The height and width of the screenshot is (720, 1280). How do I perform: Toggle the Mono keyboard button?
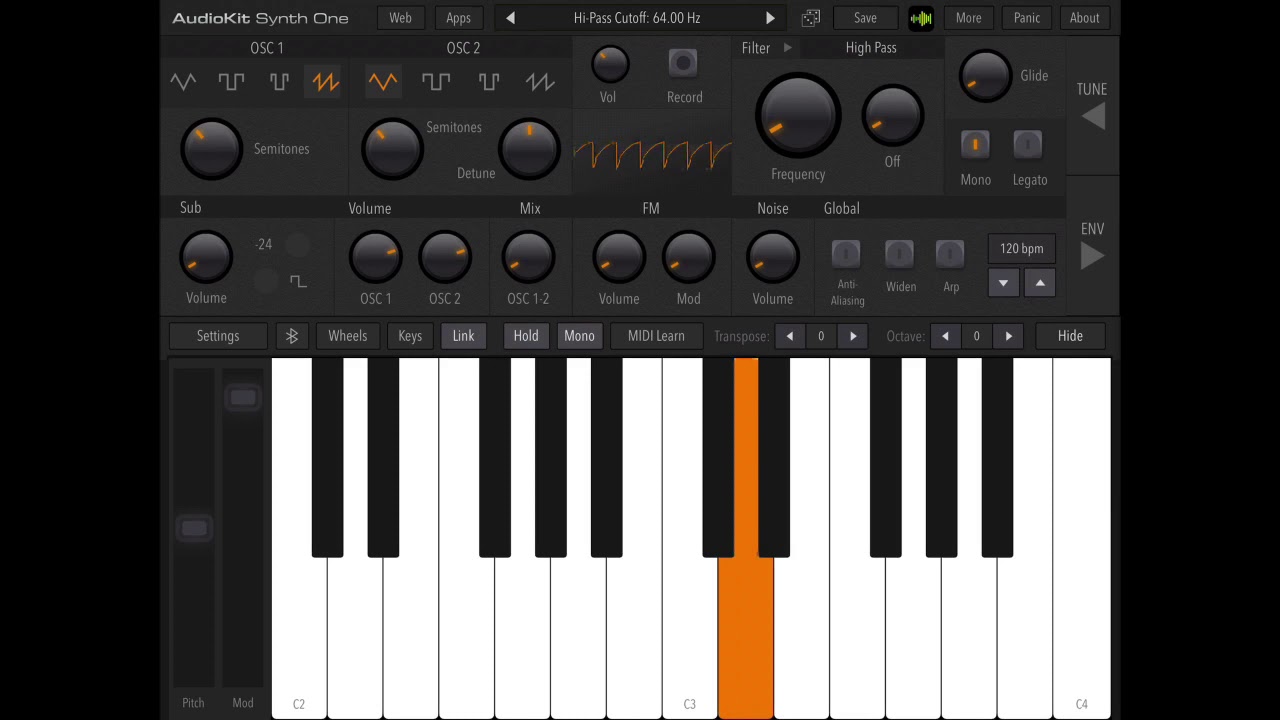pyautogui.click(x=579, y=336)
